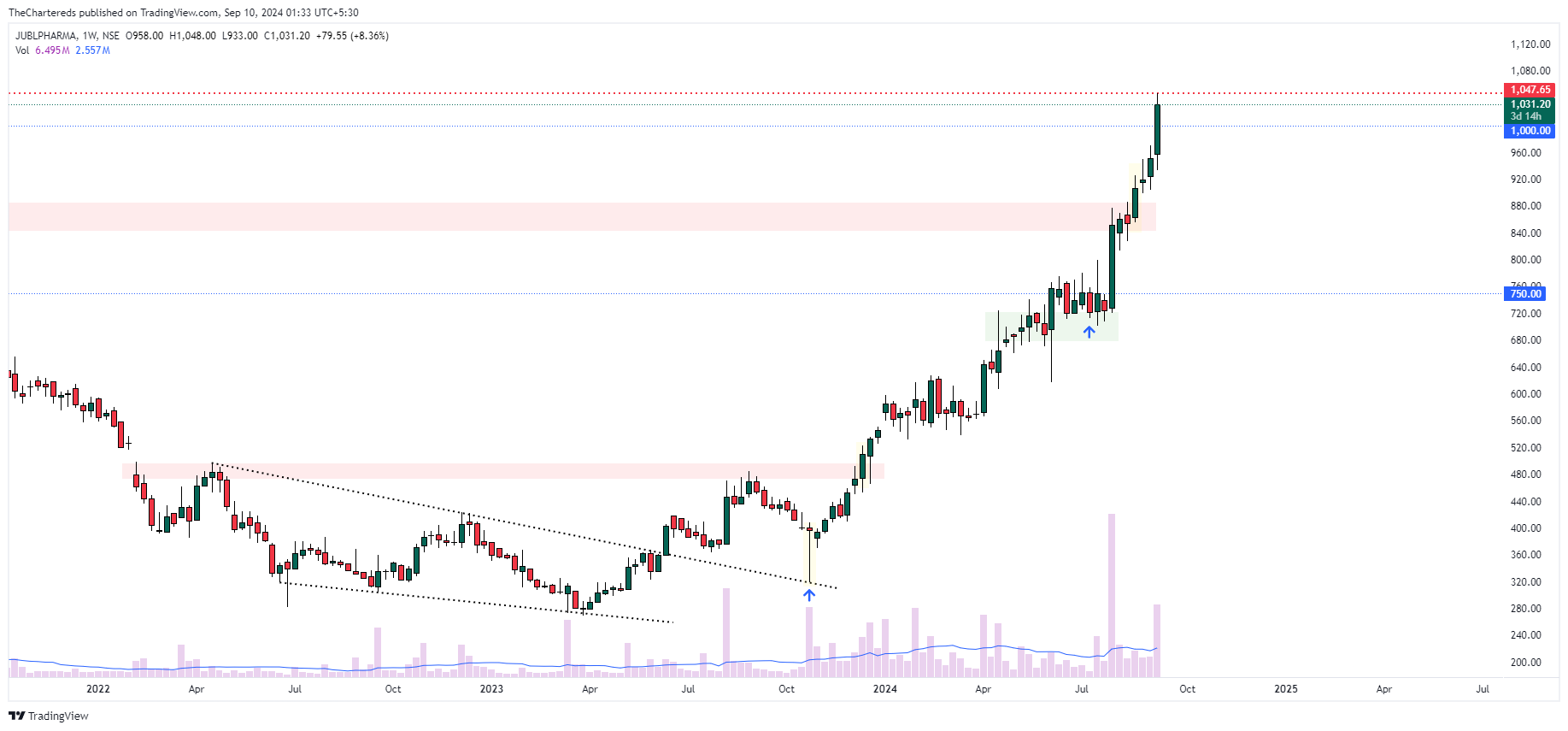Click the low value L933.00
The width and height of the screenshot is (1568, 731).
tap(239, 36)
